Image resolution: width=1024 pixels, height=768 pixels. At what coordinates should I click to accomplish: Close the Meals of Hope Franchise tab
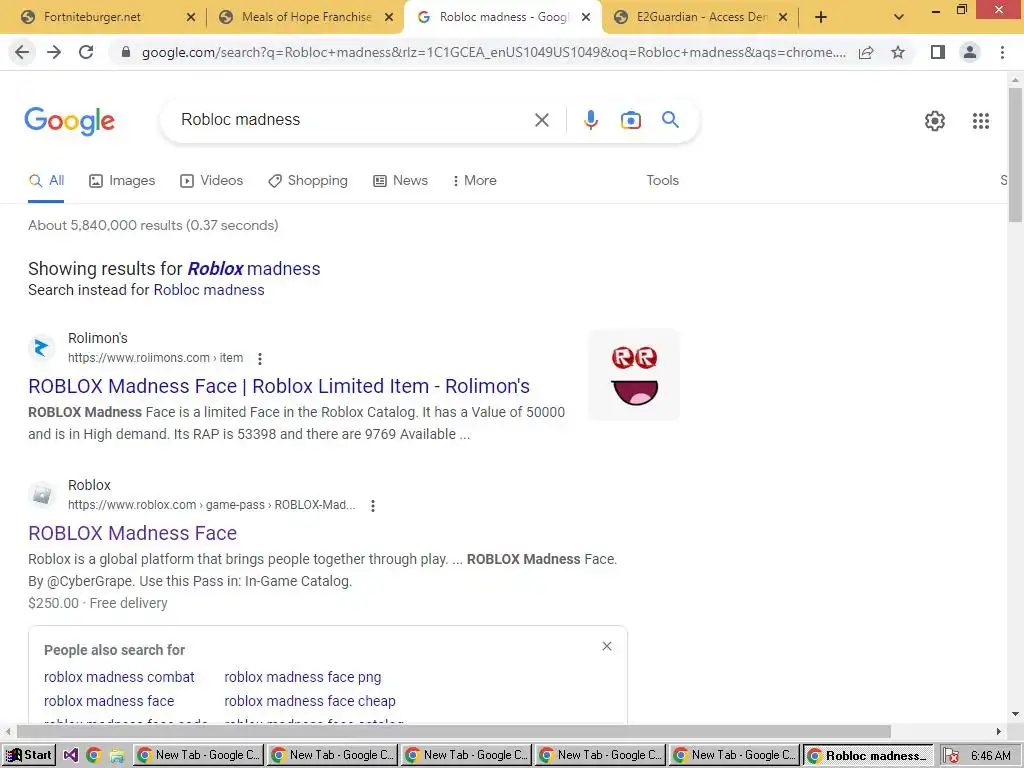[x=389, y=18]
